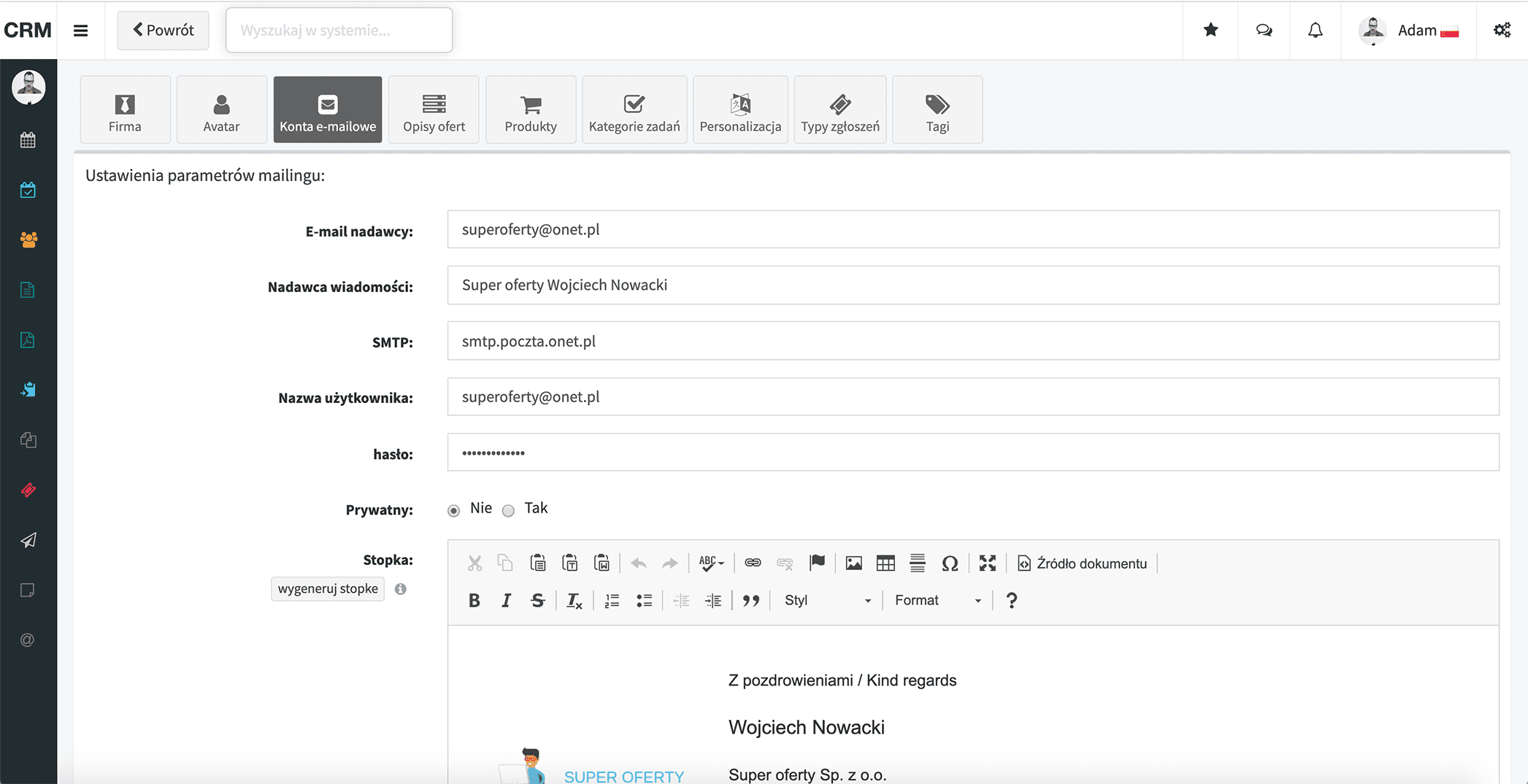
Task: Open the notifications bell
Action: tap(1315, 30)
